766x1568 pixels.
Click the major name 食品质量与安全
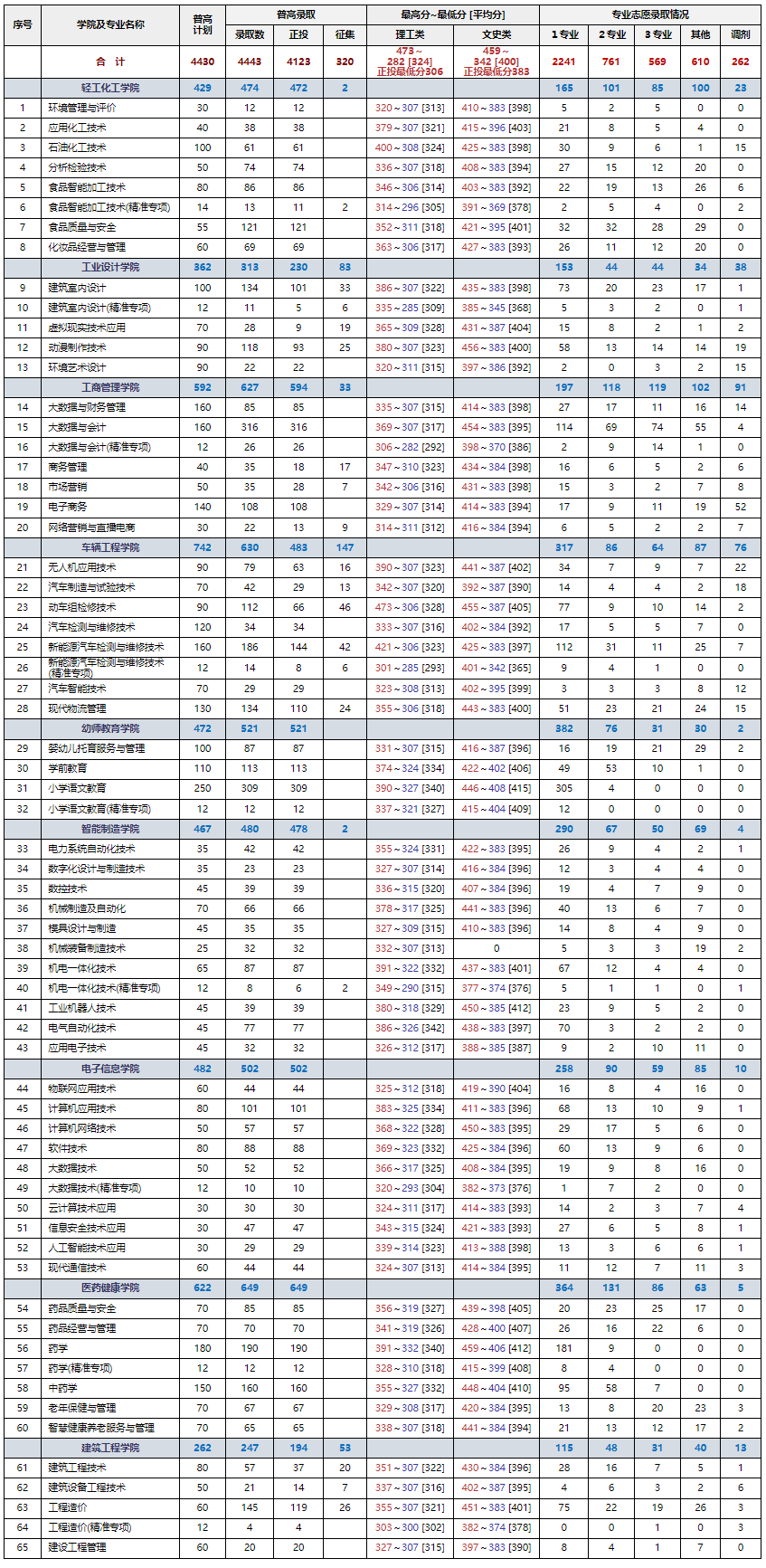[82, 227]
